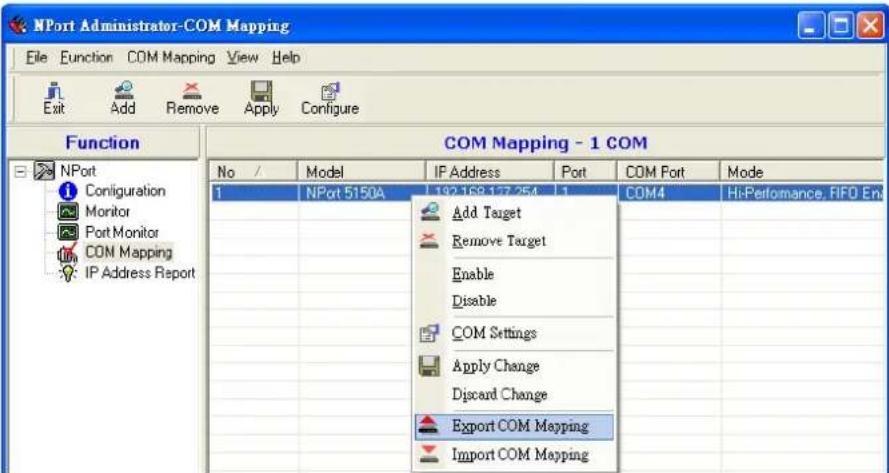
Task: Click the Remove toolbar icon
Action: pos(192,90)
